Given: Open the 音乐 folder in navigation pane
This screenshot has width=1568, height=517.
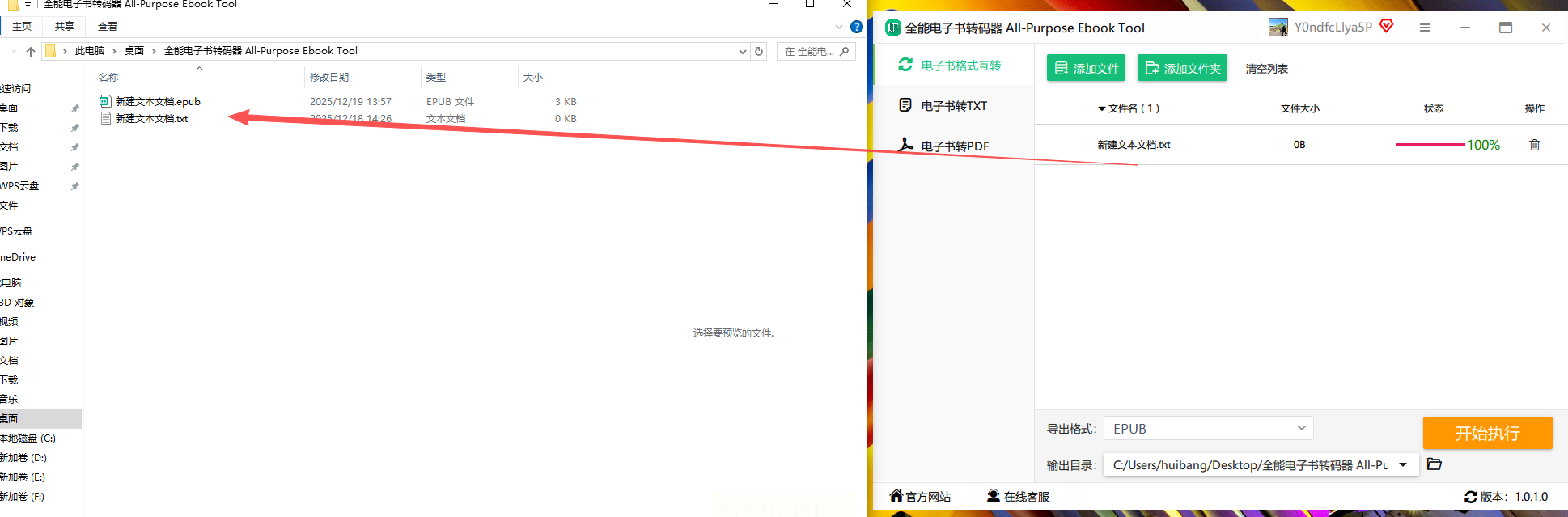Looking at the screenshot, I should click(x=9, y=400).
